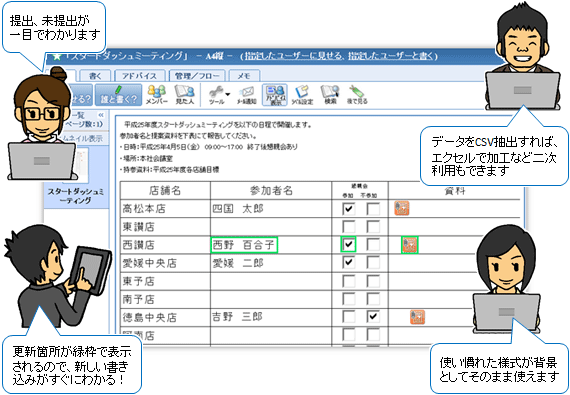Collapse the sidebar with « chevron
Viewport: 570px width, 395px height.
[101, 115]
